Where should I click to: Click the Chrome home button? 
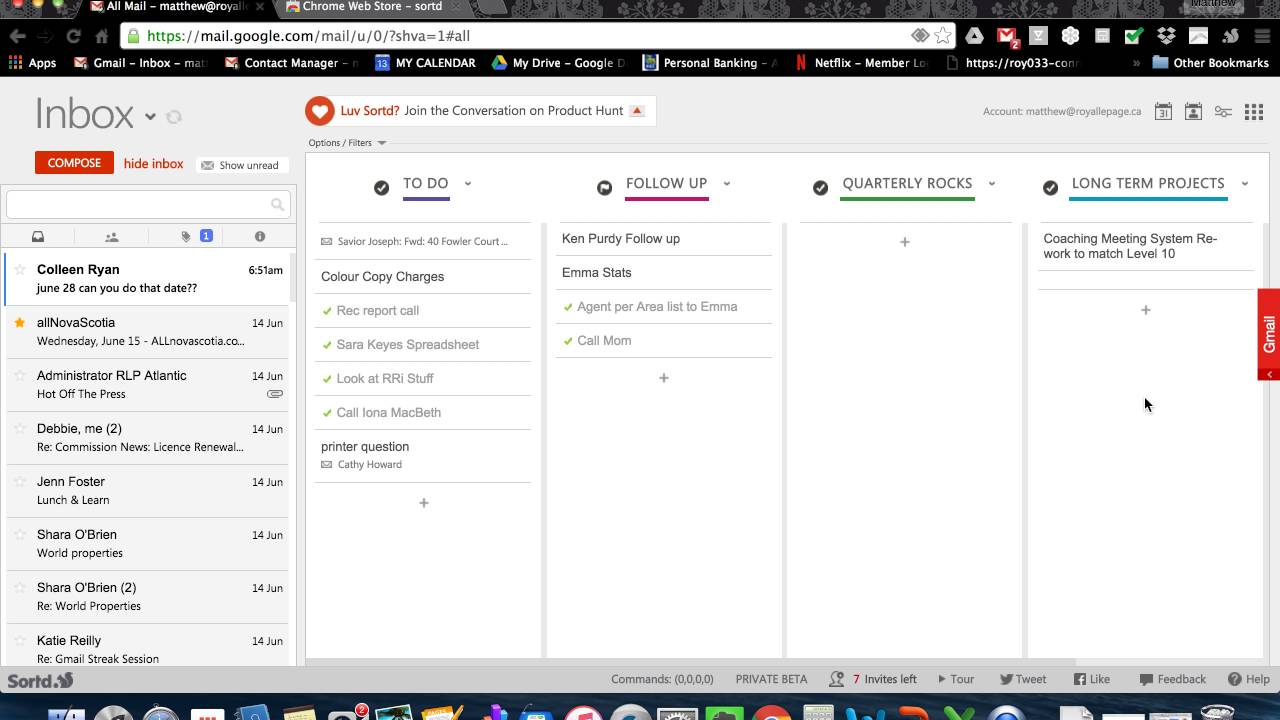click(101, 36)
